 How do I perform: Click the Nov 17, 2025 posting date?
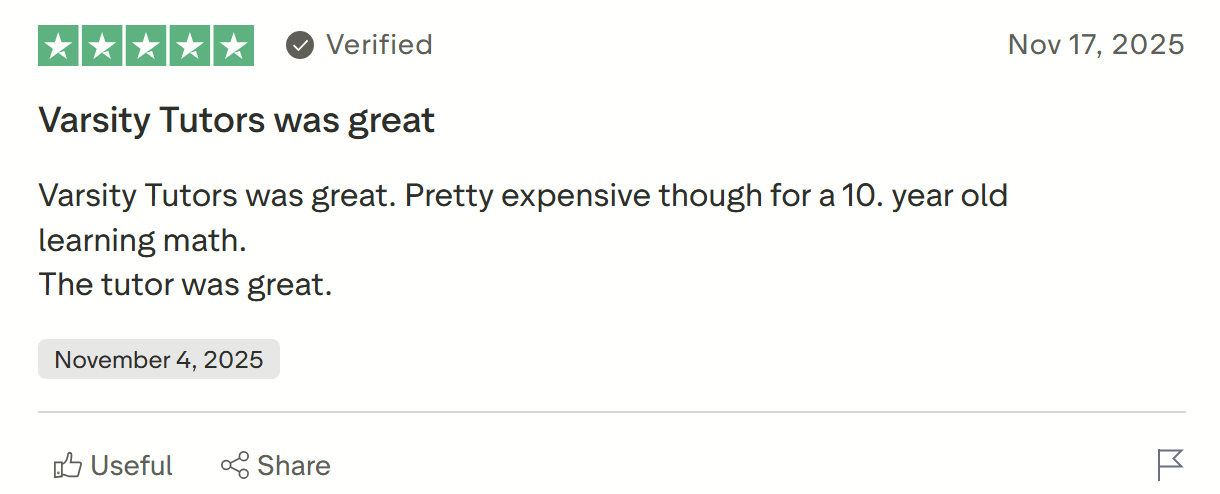(x=1095, y=45)
